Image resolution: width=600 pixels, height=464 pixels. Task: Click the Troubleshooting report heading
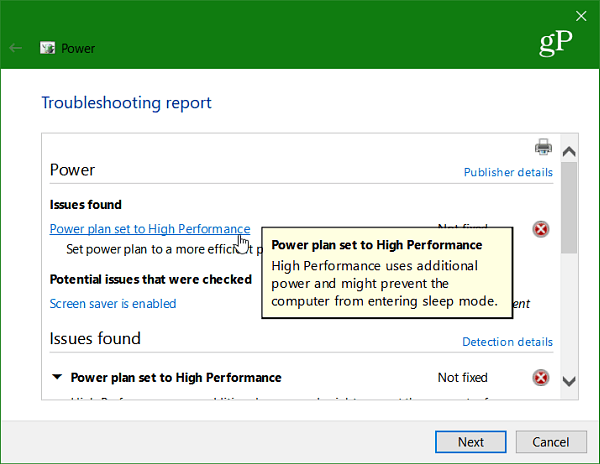tap(126, 103)
